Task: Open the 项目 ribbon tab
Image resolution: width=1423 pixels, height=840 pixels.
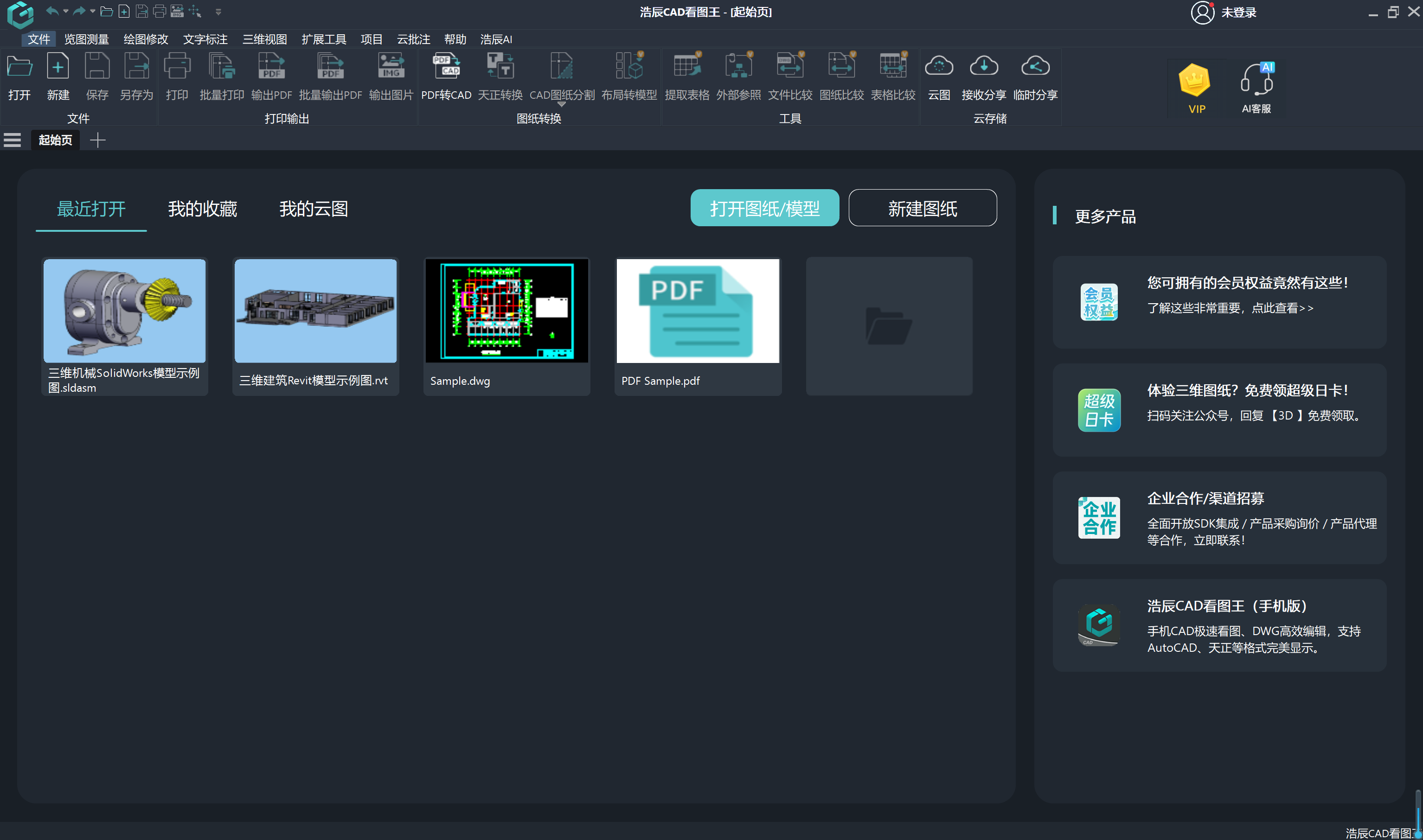Action: 372,39
